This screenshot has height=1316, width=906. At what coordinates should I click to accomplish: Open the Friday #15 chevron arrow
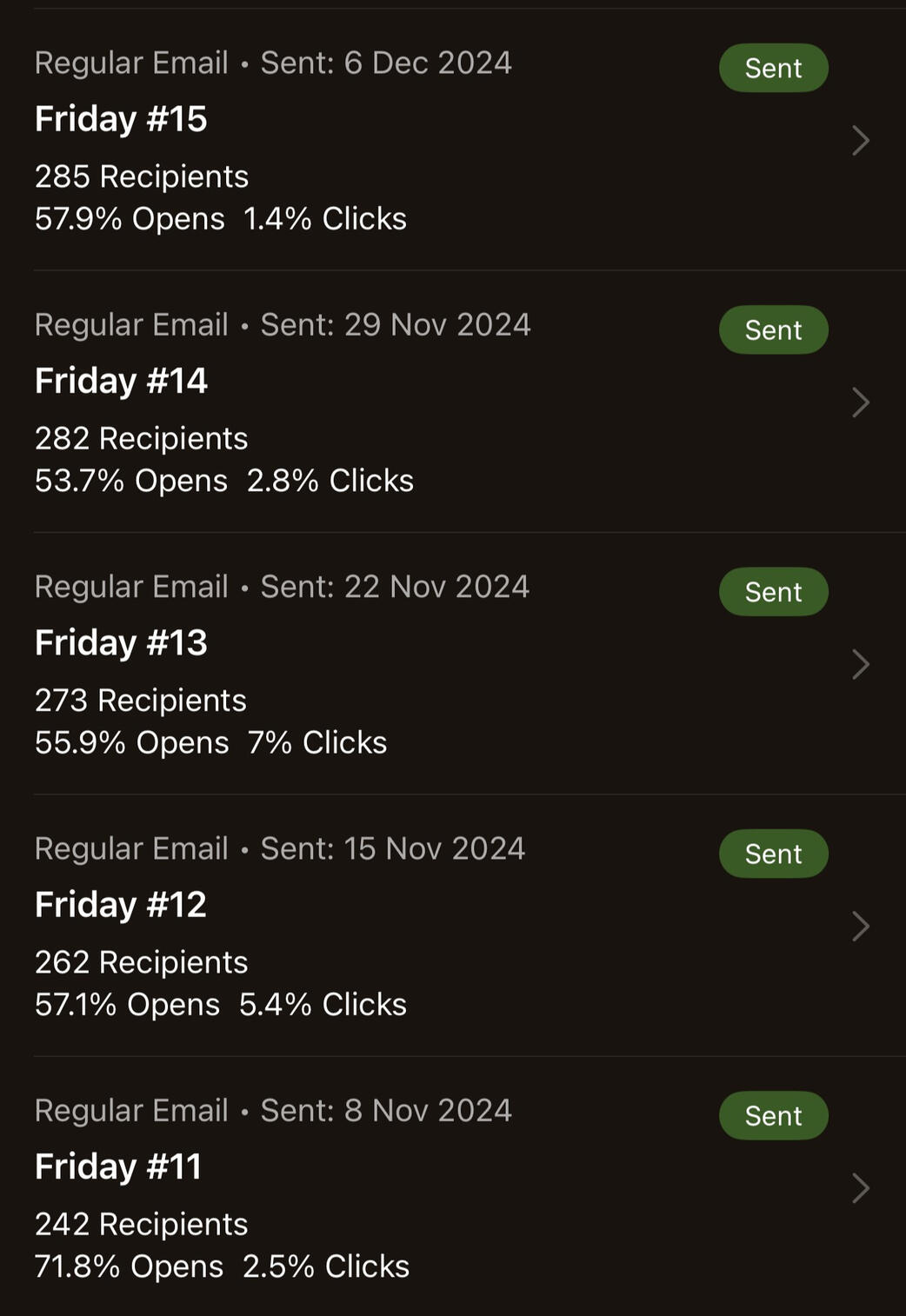click(x=860, y=141)
